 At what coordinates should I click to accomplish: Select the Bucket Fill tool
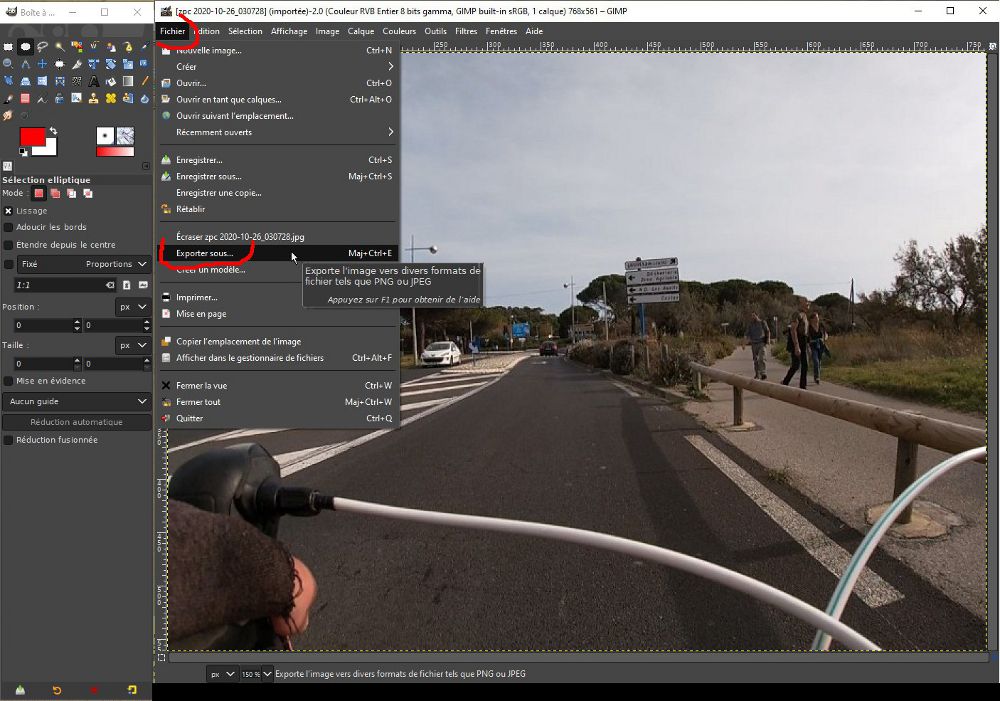[x=111, y=81]
